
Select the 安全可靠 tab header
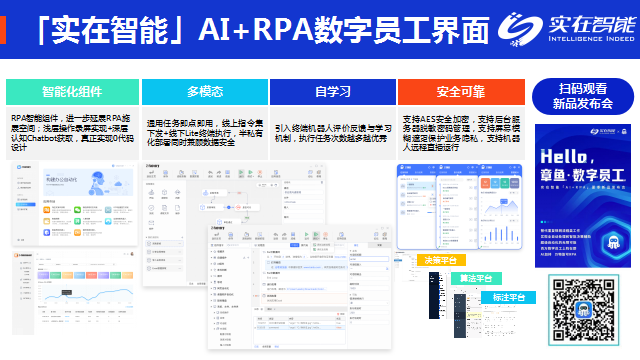coord(461,92)
